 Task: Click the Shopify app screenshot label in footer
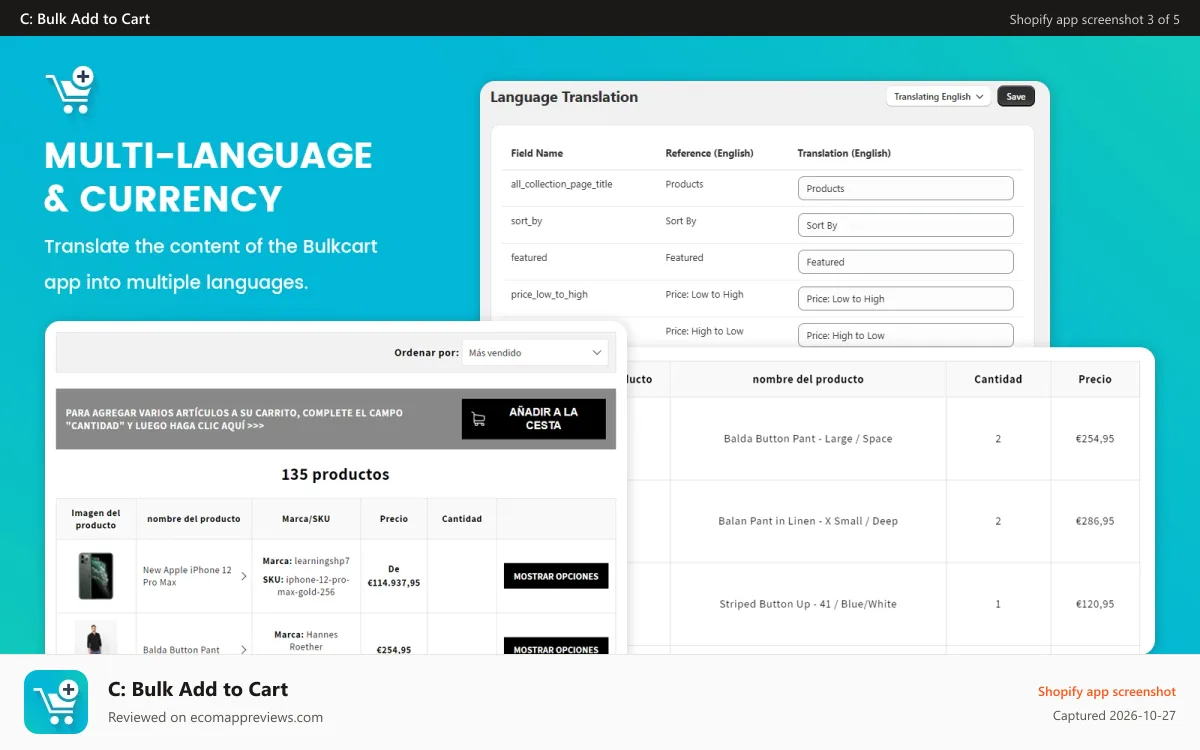[1107, 692]
